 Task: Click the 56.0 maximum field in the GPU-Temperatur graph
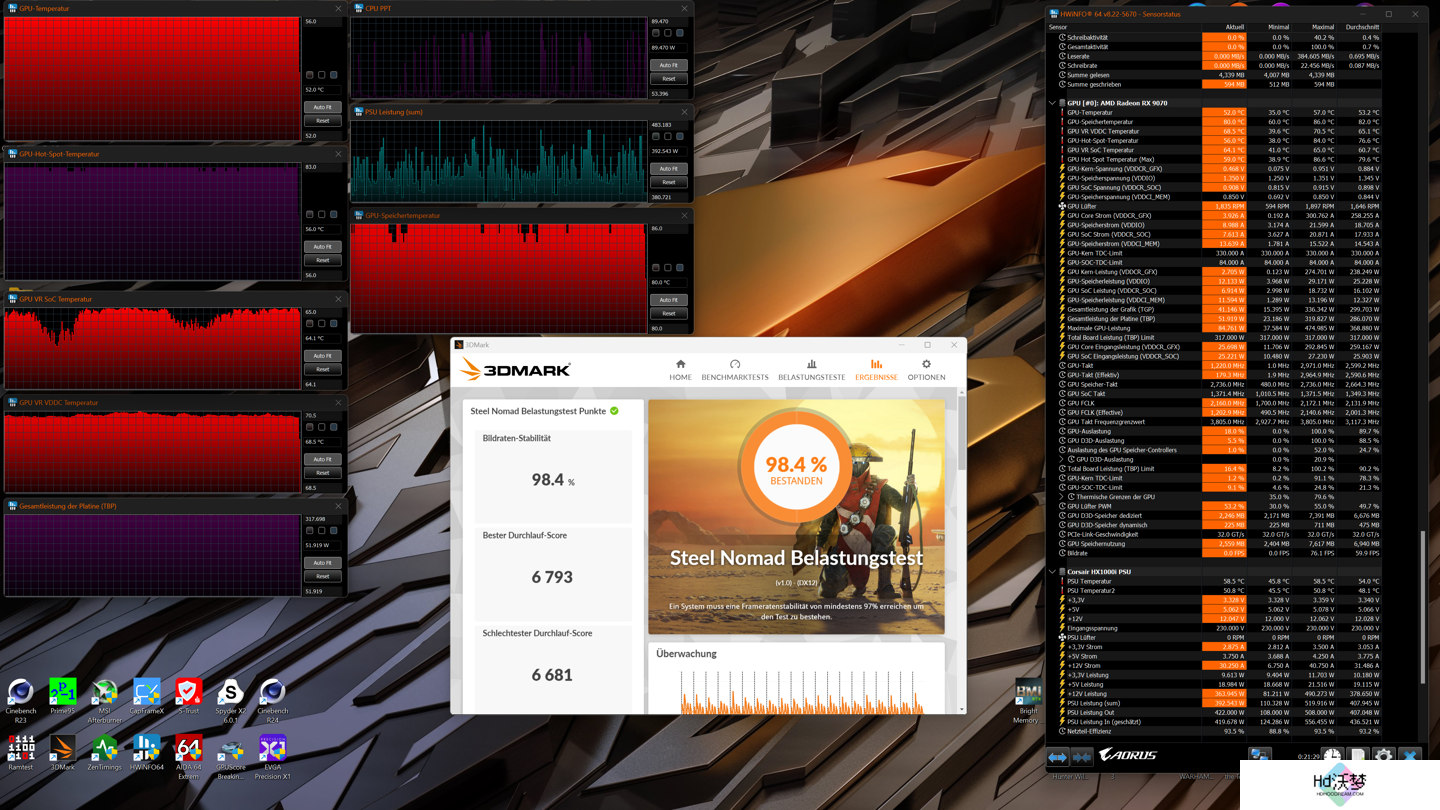(x=322, y=21)
